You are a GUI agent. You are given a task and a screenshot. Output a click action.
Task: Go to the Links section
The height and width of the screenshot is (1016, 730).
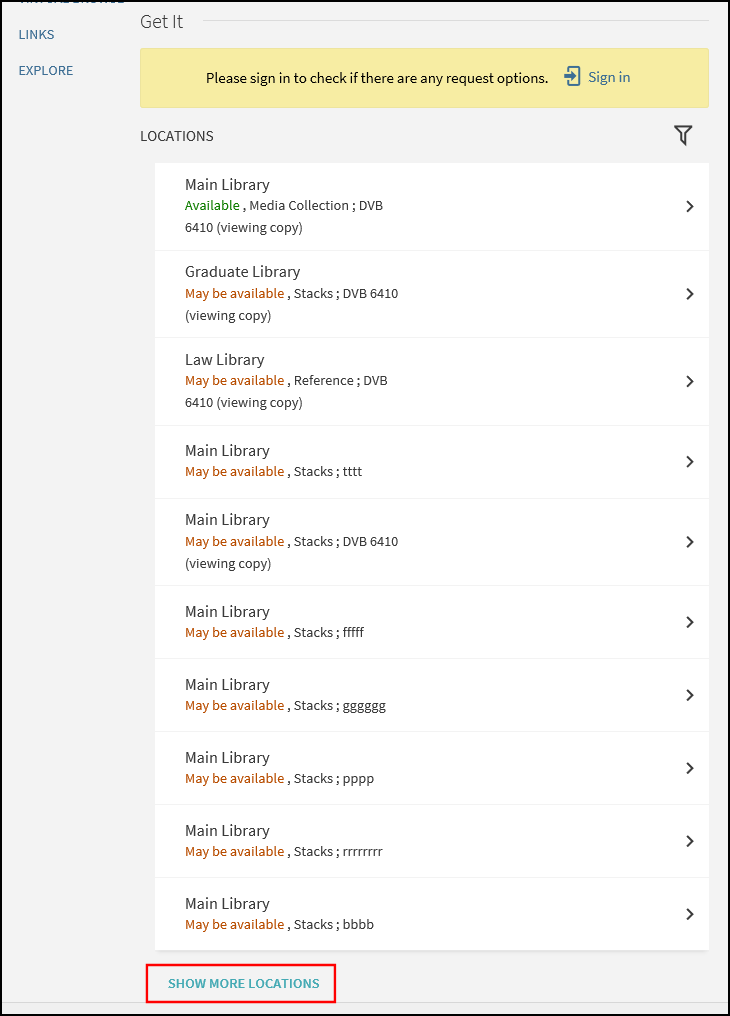(x=36, y=34)
